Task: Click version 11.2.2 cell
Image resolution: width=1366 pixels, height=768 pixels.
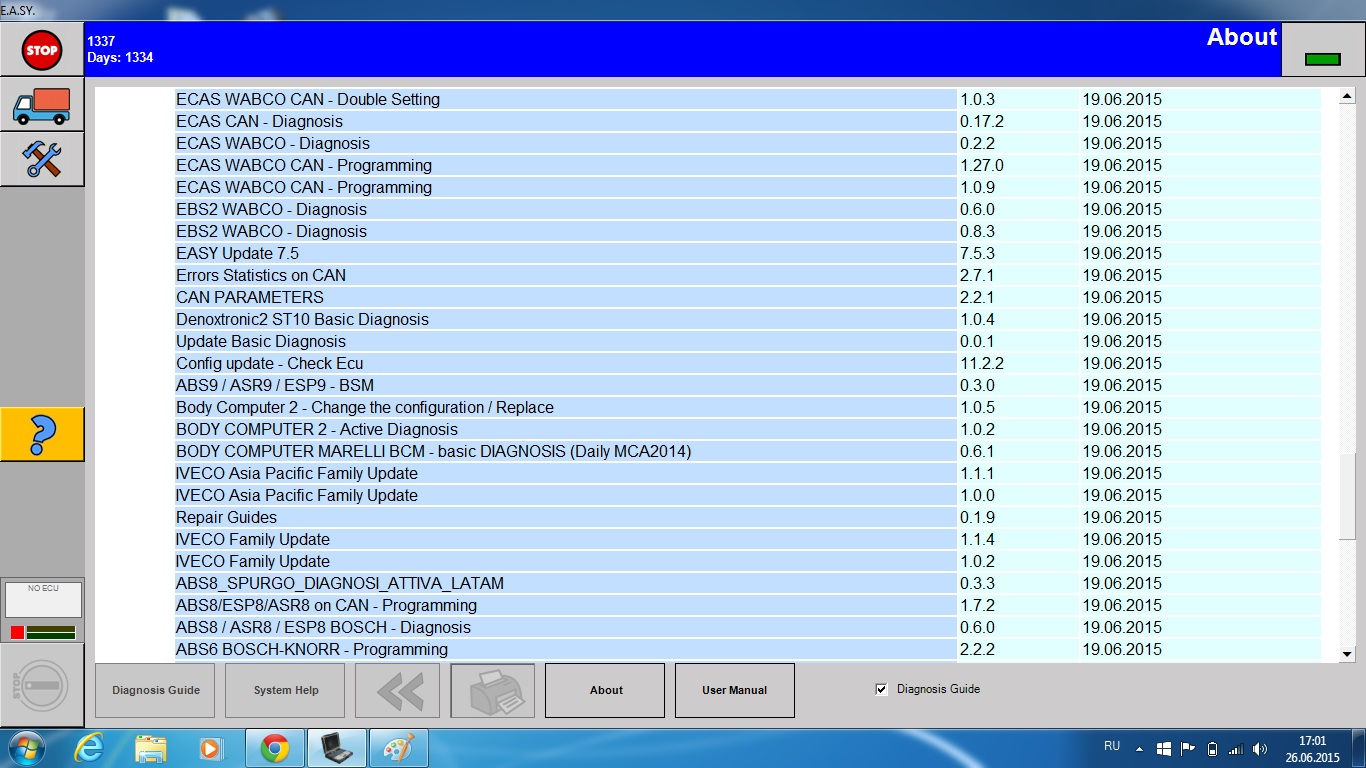Action: coord(1018,363)
